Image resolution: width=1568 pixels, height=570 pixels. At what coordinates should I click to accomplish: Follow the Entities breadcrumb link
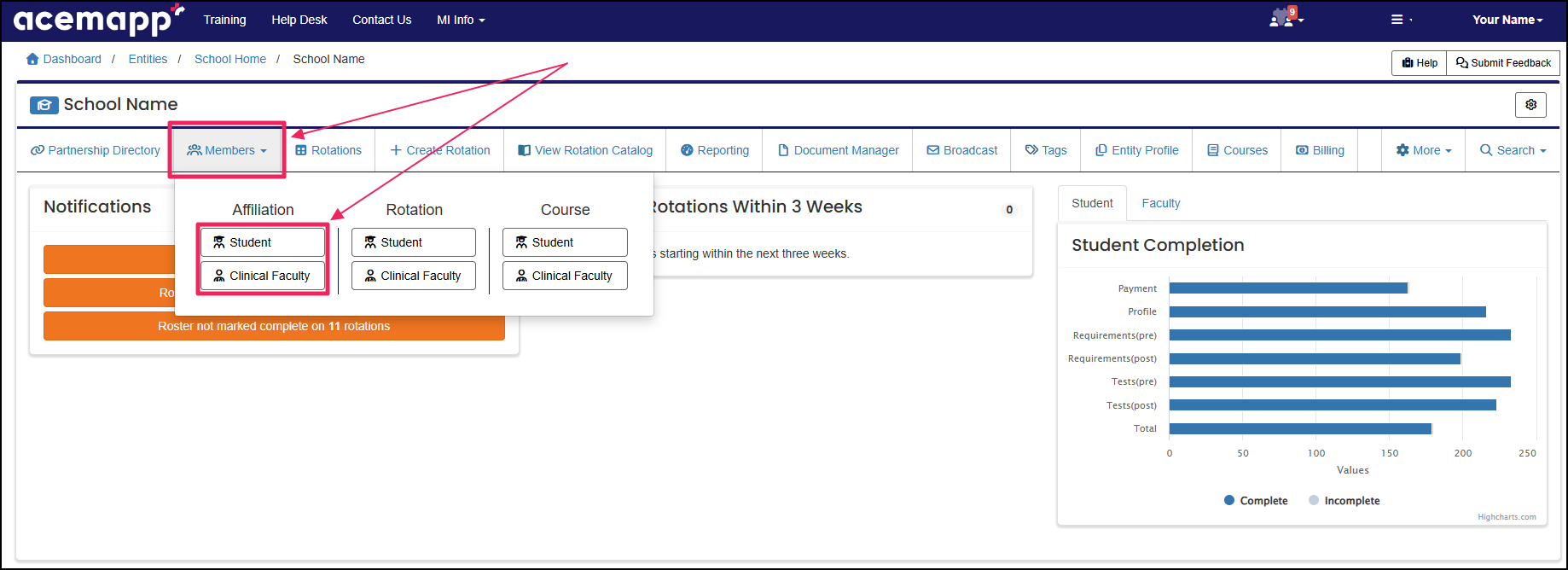tap(148, 59)
